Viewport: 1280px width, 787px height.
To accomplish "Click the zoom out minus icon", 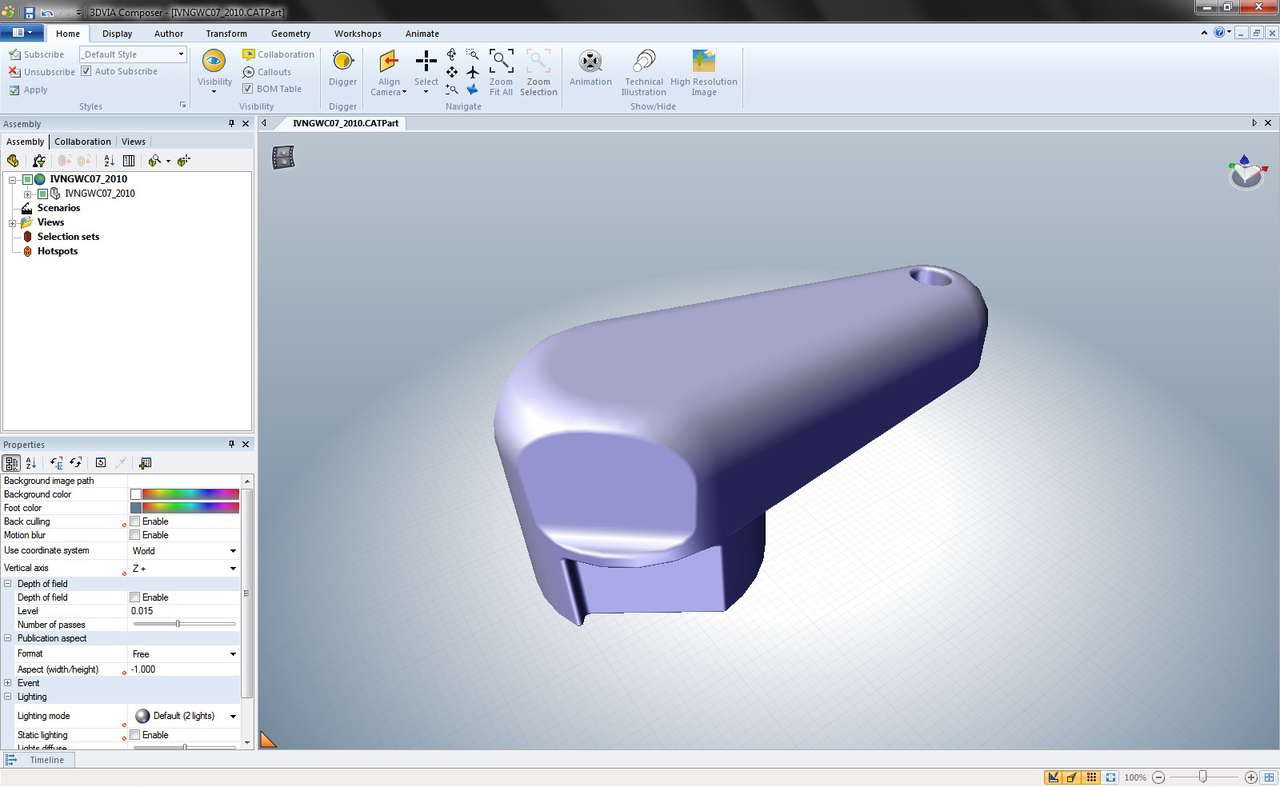I will tap(1159, 777).
